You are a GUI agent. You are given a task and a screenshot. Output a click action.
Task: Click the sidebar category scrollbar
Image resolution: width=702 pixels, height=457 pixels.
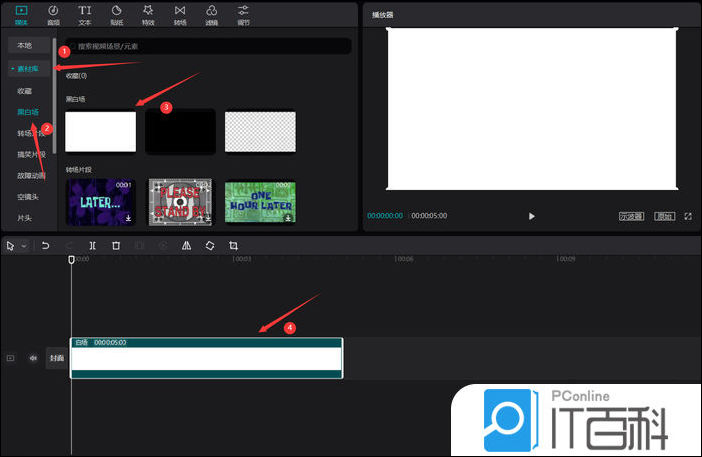coord(54,96)
